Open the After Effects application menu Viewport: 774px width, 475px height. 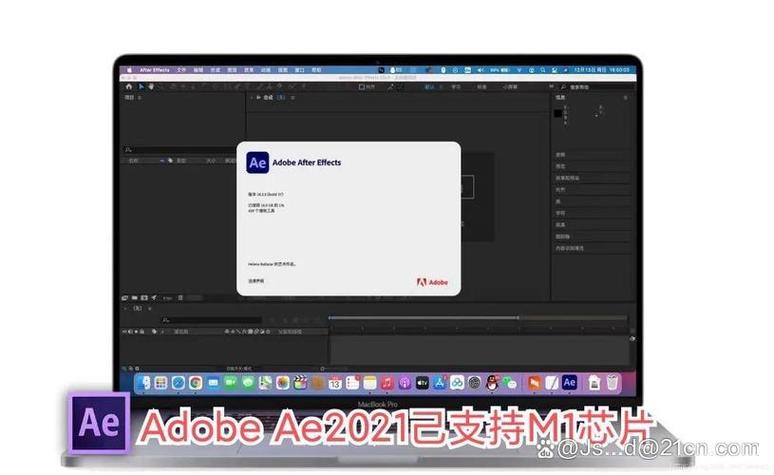155,70
